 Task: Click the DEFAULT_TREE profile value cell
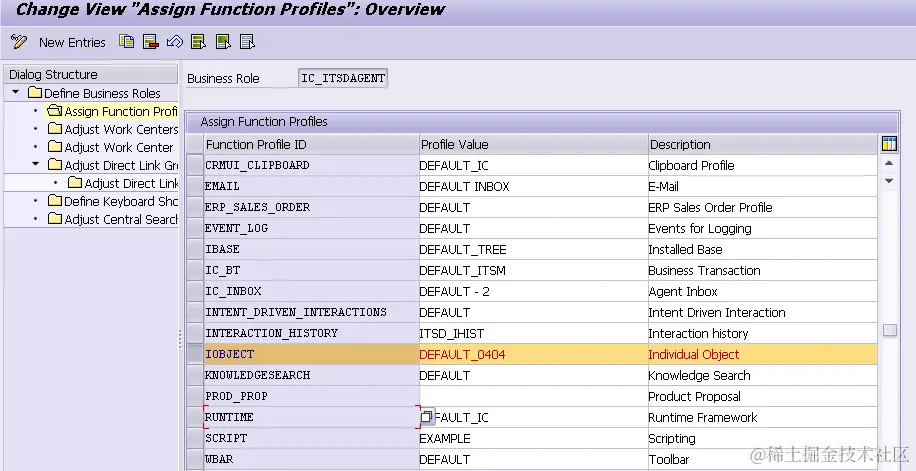[534, 250]
